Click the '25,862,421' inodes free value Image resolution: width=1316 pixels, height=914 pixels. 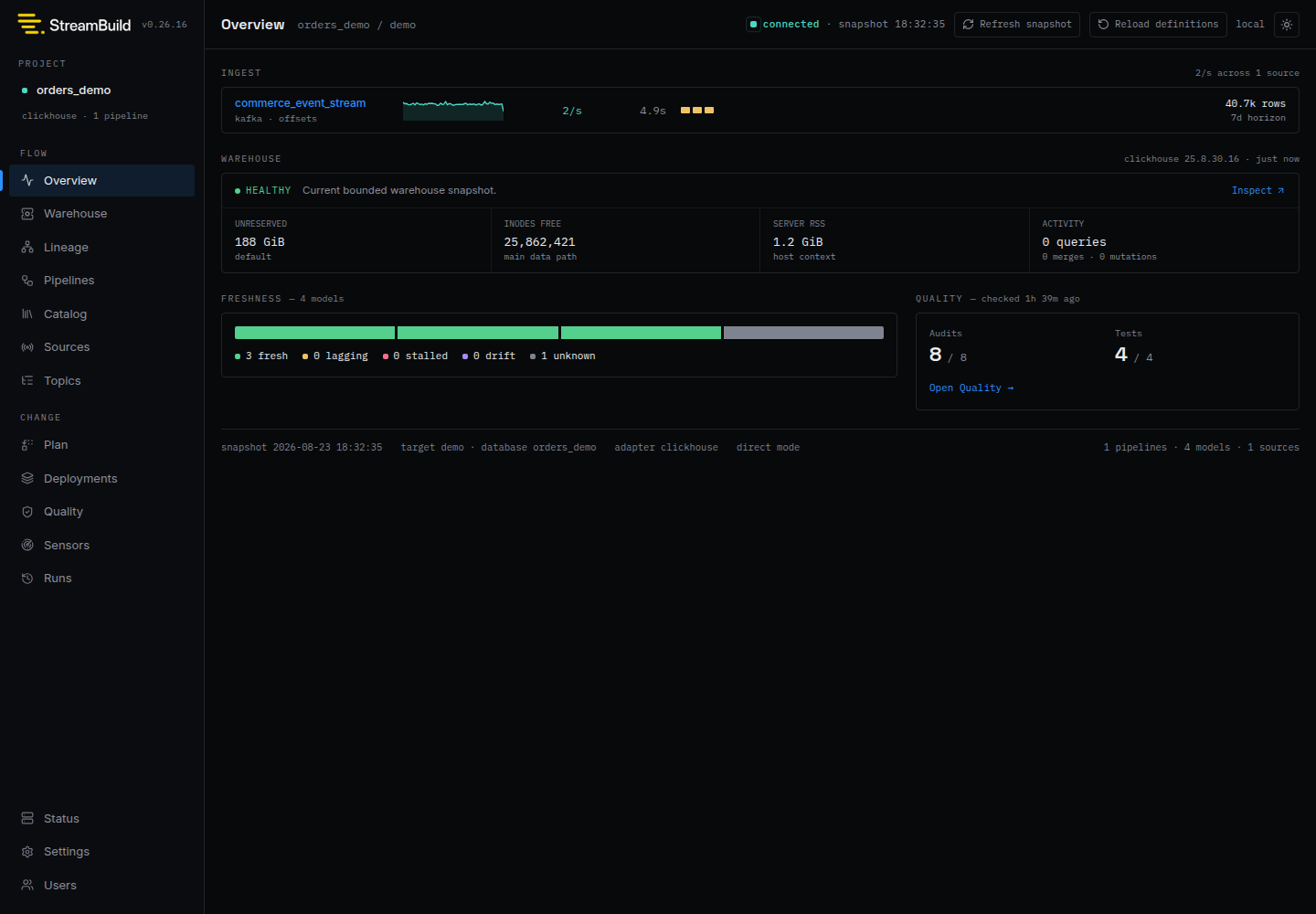pos(539,242)
